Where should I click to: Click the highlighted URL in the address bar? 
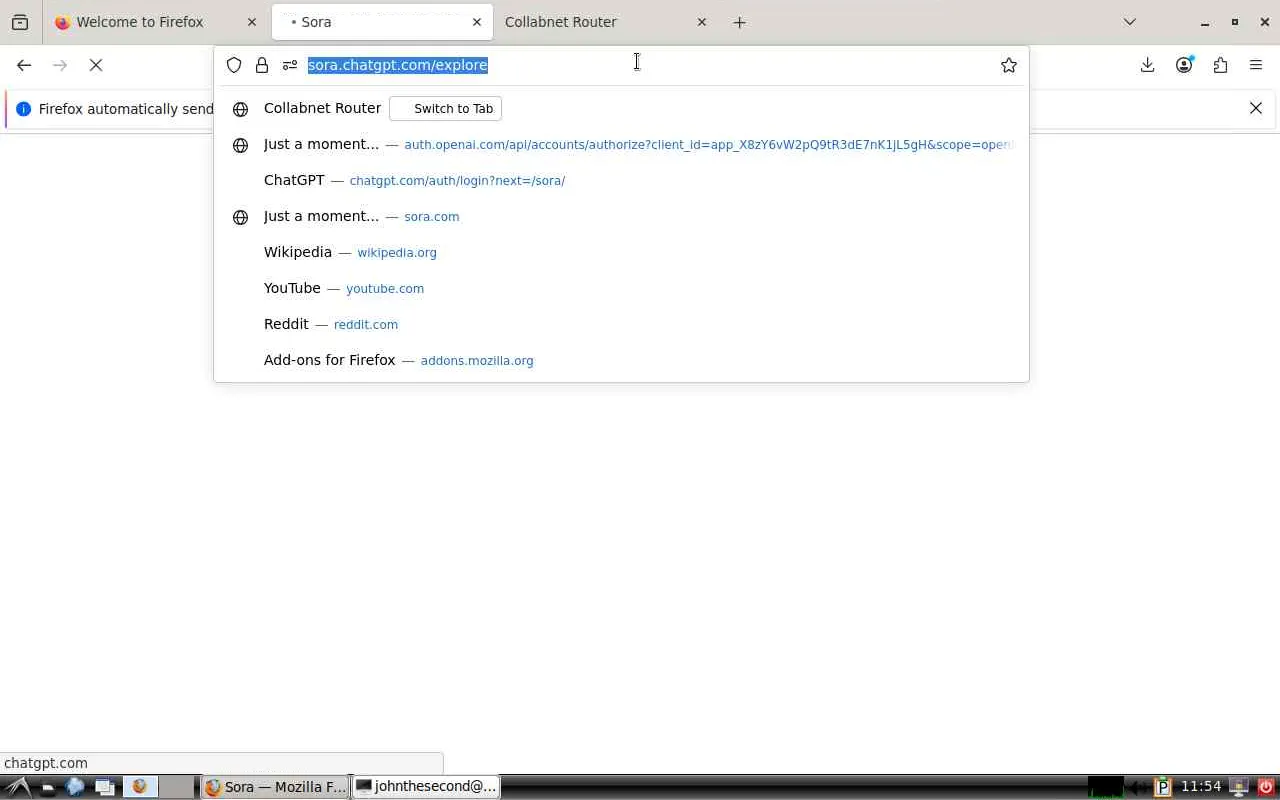pos(398,65)
